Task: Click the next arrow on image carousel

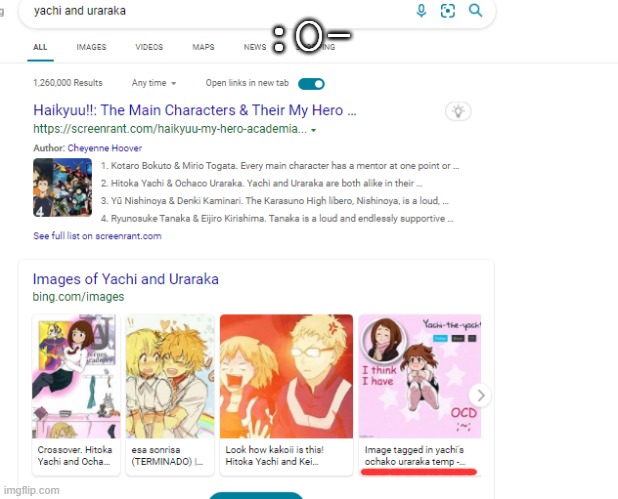Action: coord(480,395)
